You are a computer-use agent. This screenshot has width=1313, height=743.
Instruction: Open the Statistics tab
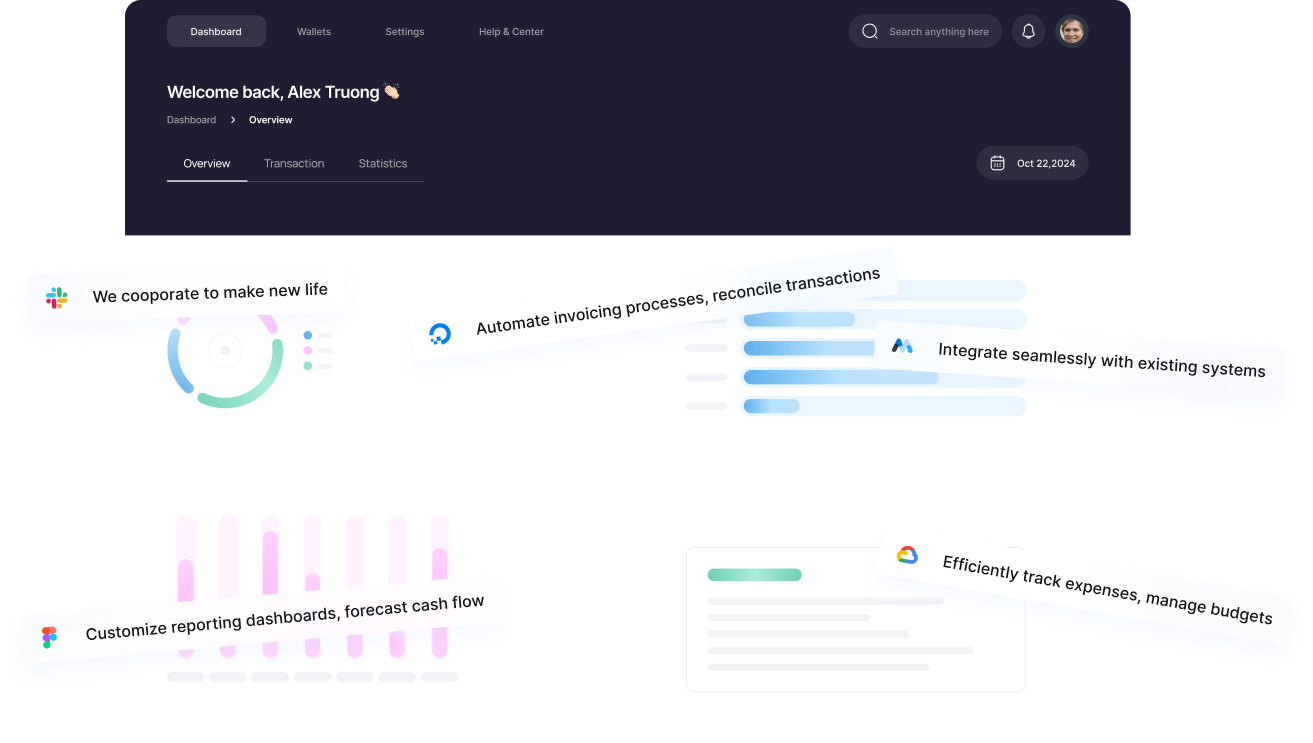pos(382,163)
